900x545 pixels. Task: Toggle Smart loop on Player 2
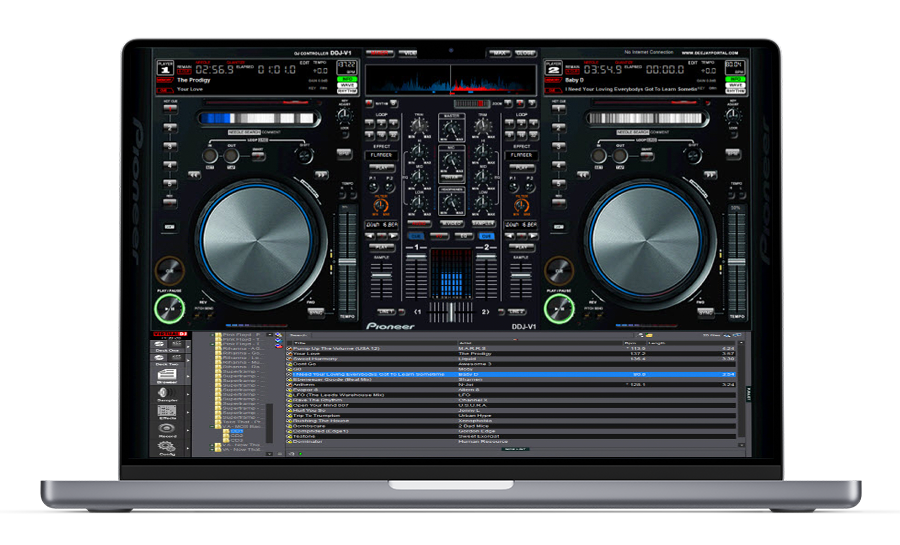click(647, 155)
